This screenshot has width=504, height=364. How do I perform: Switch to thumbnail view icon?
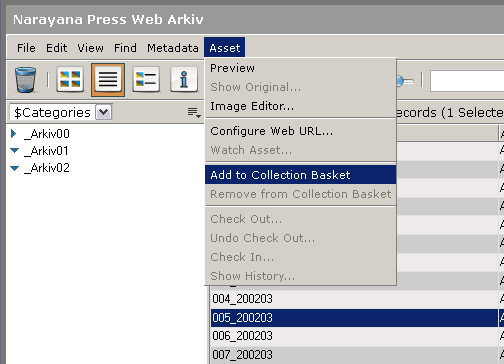click(70, 79)
